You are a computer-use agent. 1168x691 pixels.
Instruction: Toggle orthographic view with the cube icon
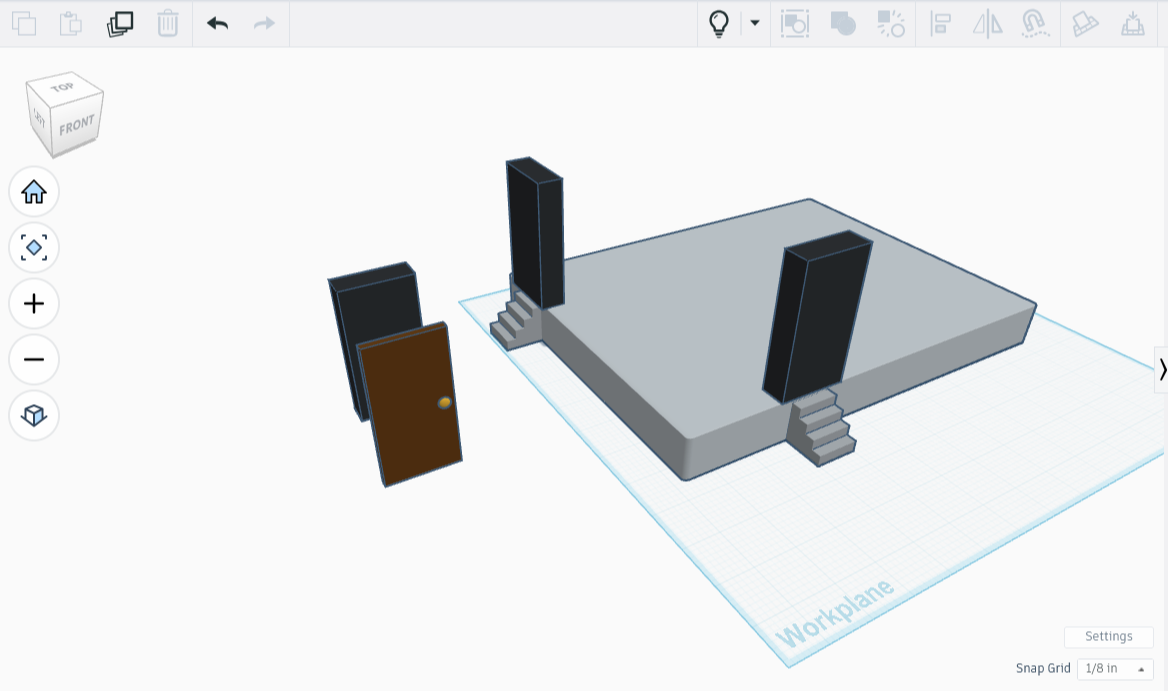coord(33,415)
